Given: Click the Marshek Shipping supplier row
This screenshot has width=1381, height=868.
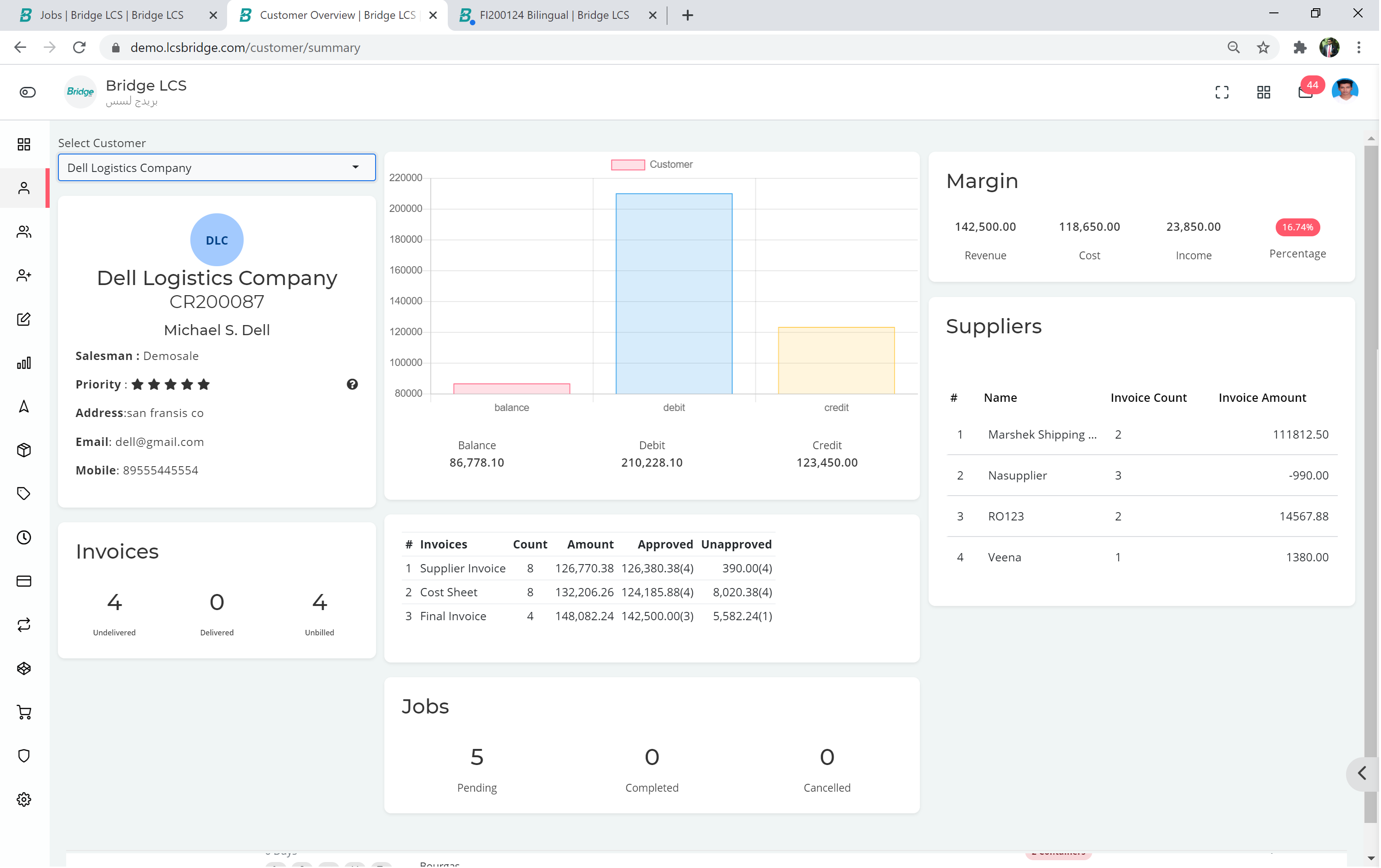Looking at the screenshot, I should 1142,435.
